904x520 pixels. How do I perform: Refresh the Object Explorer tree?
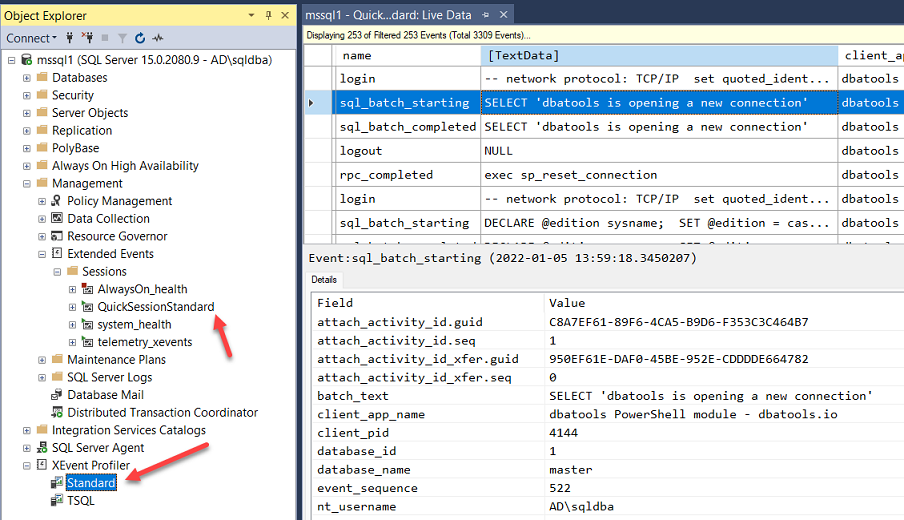click(x=140, y=38)
